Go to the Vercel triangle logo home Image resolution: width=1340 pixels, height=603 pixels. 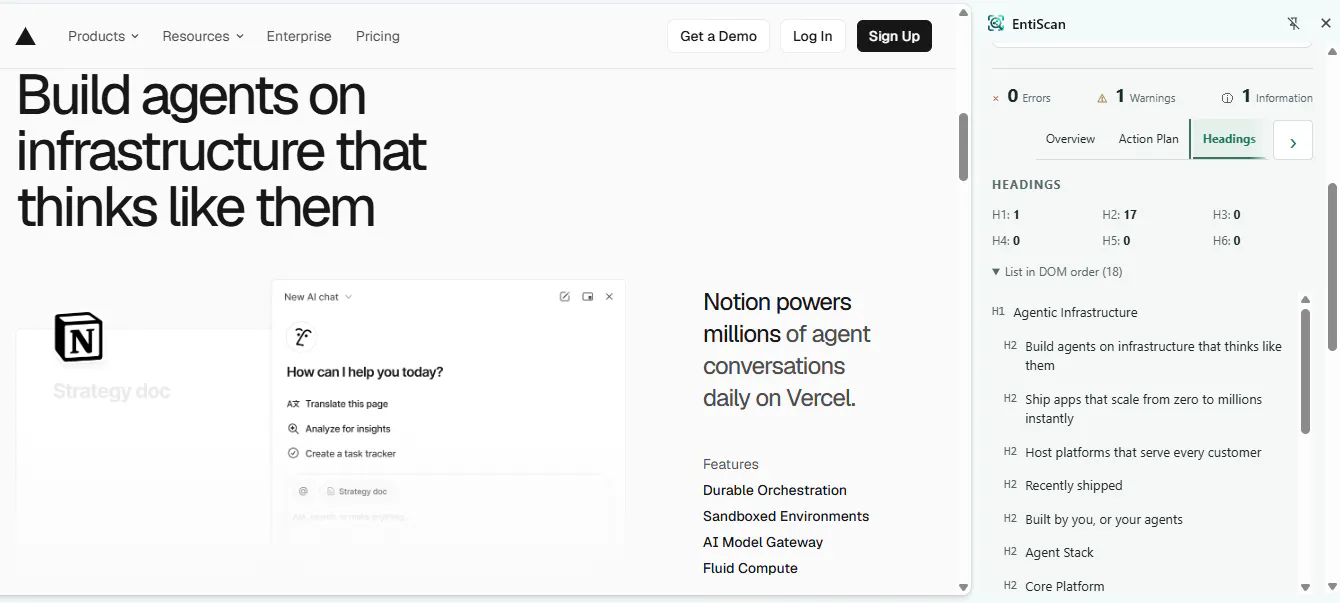click(x=26, y=37)
